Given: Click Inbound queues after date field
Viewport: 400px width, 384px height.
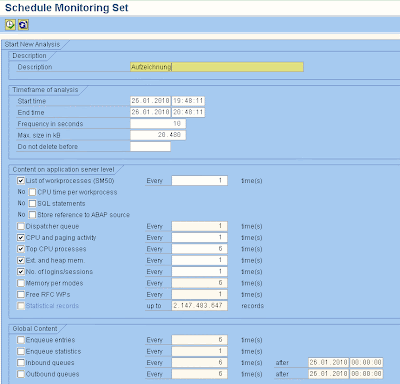Looking at the screenshot, I should (328, 363).
